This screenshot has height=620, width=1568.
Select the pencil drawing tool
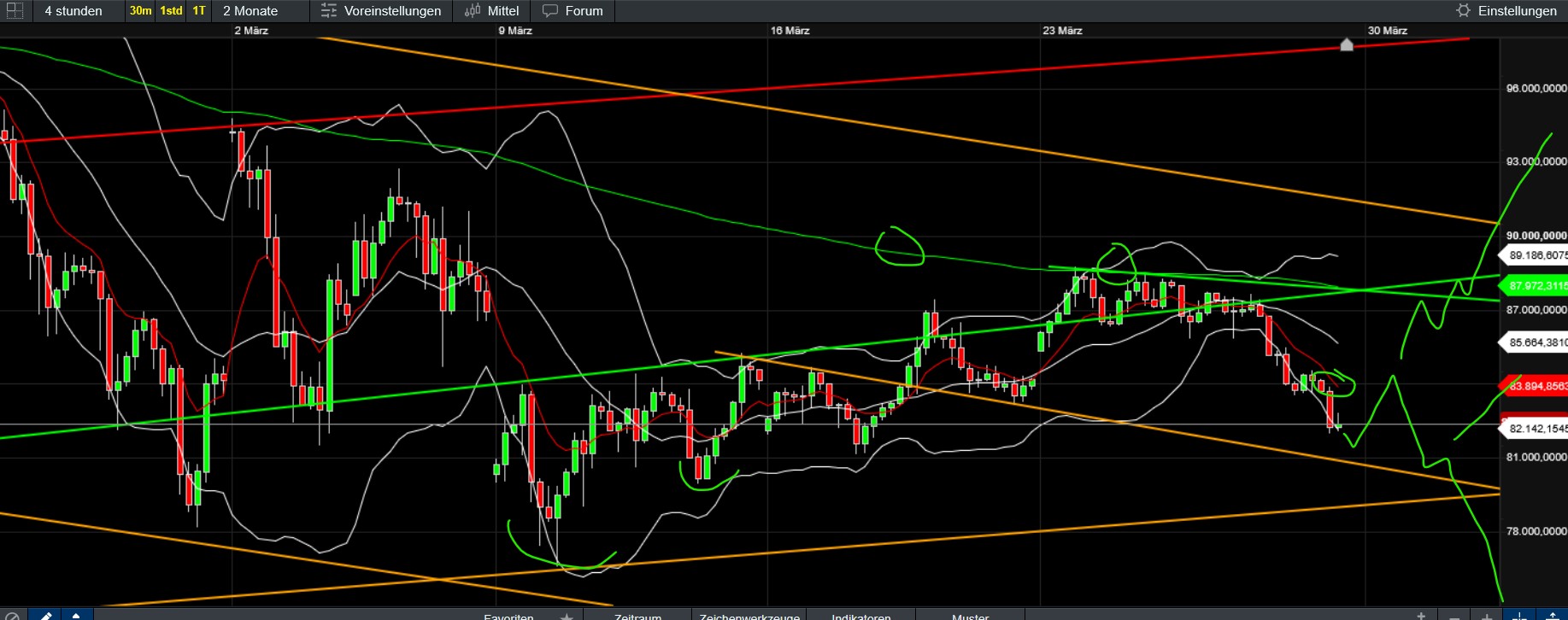pos(46,615)
